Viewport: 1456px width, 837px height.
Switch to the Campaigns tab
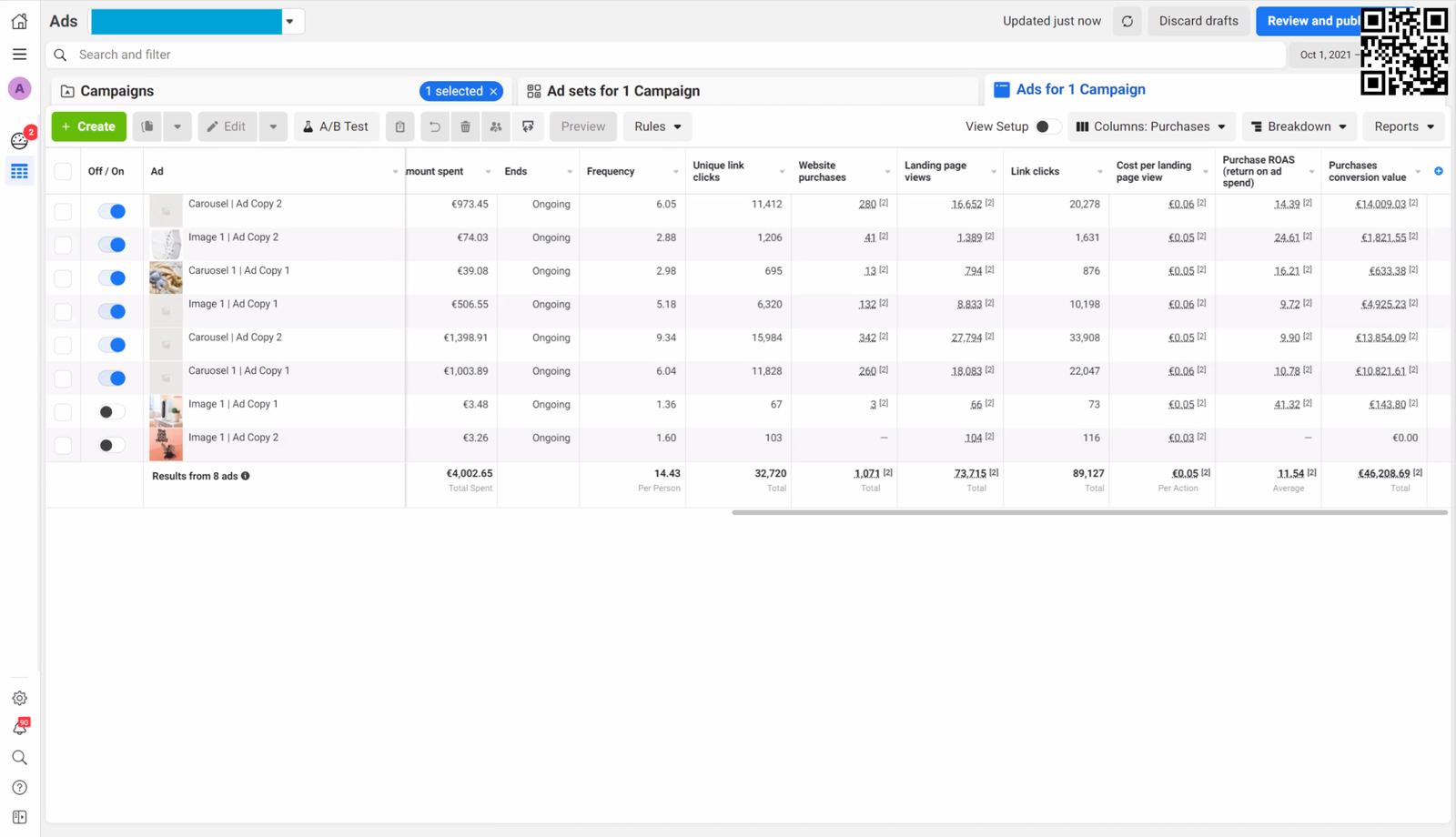click(116, 91)
